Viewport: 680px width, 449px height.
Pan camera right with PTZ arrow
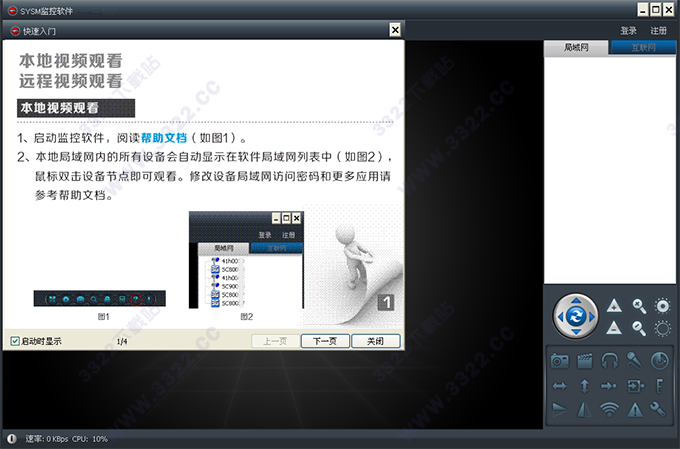click(592, 316)
